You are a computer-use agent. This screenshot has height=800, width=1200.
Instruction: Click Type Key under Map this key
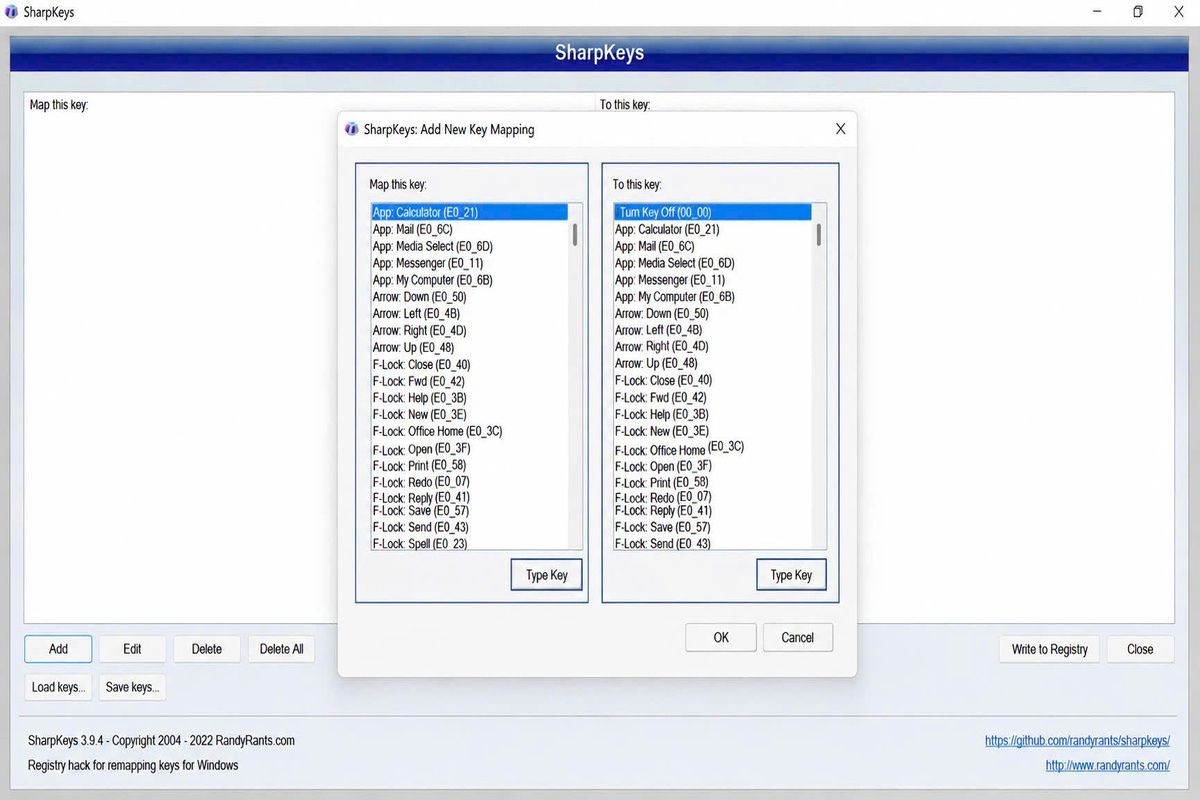[547, 575]
